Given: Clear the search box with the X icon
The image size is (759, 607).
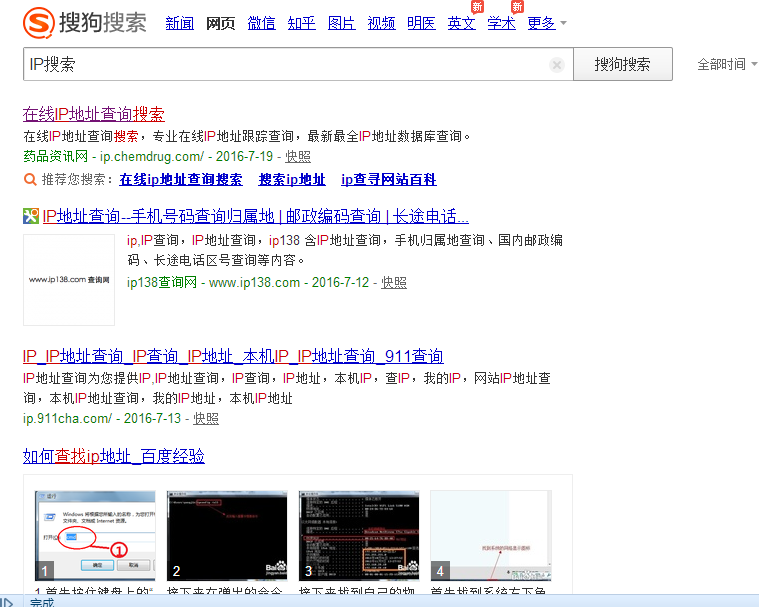Looking at the screenshot, I should point(557,64).
